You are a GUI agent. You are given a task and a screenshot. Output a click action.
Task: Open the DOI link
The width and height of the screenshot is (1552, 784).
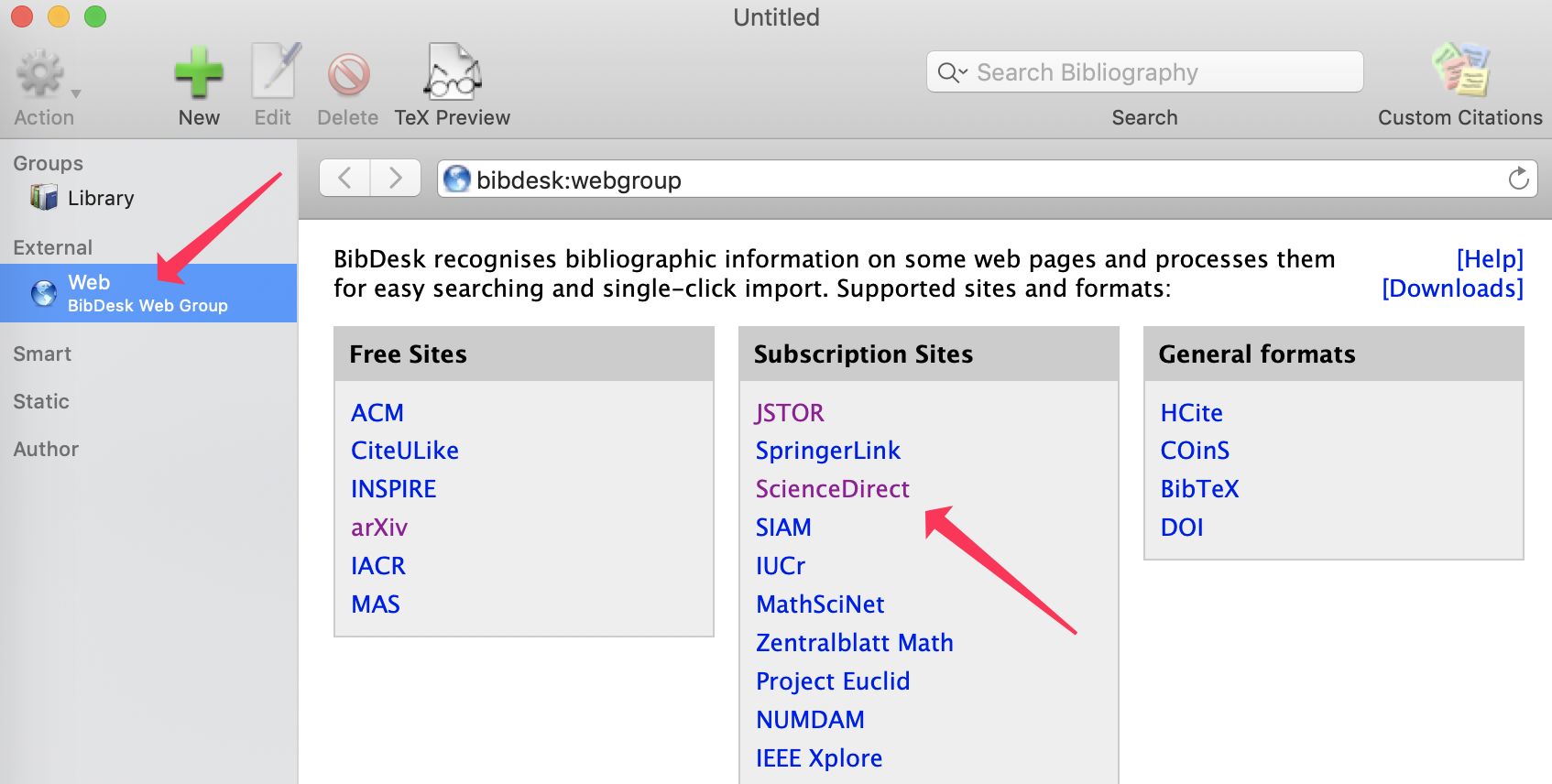point(1182,528)
